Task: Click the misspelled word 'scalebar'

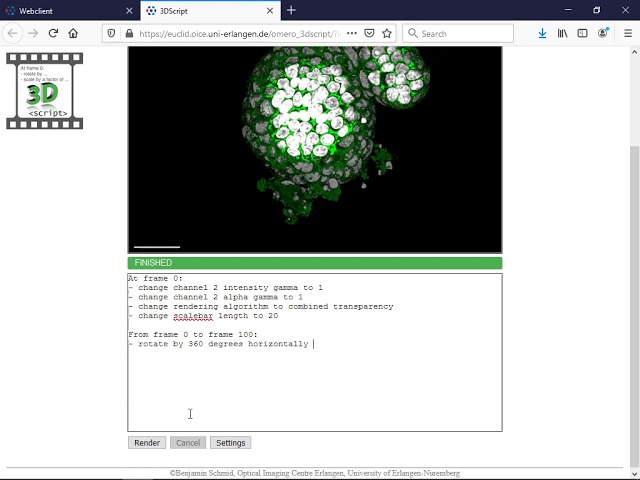Action: click(x=193, y=316)
